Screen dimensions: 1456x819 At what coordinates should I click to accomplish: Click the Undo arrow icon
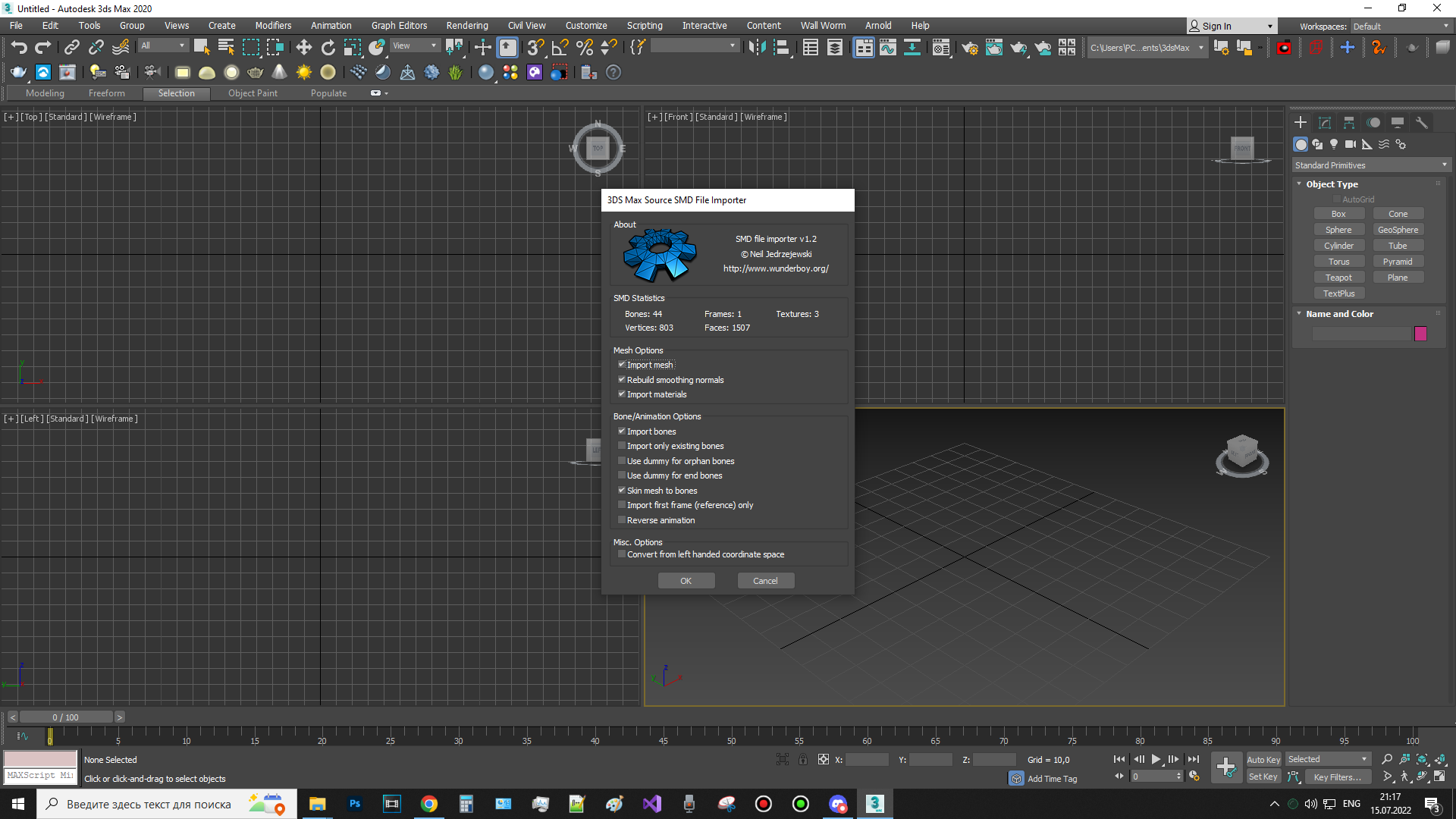19,48
